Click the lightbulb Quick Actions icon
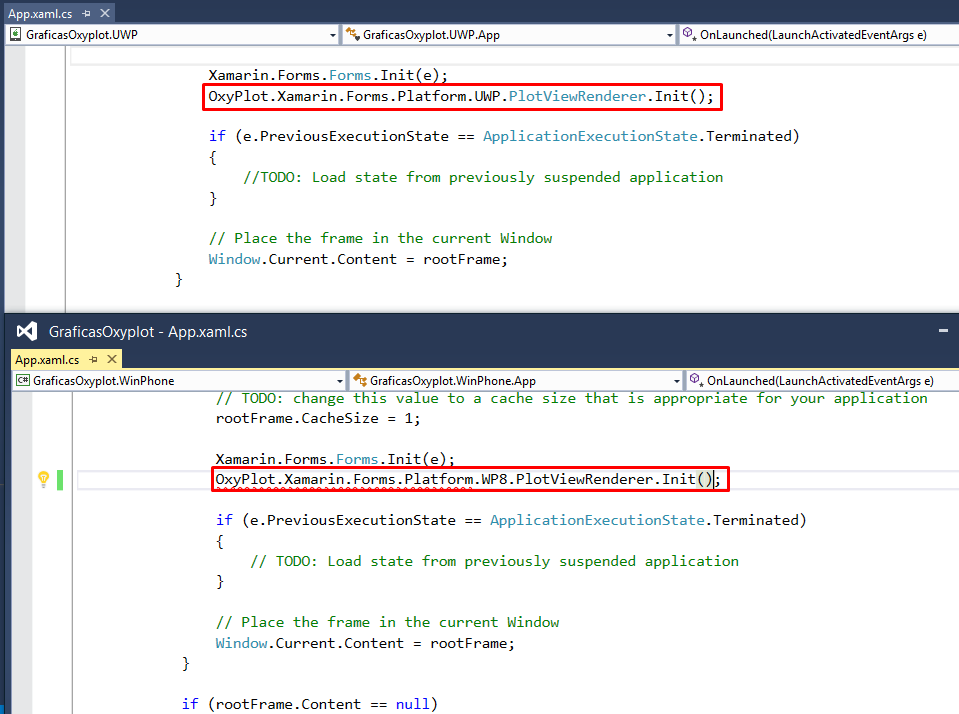 [43, 480]
